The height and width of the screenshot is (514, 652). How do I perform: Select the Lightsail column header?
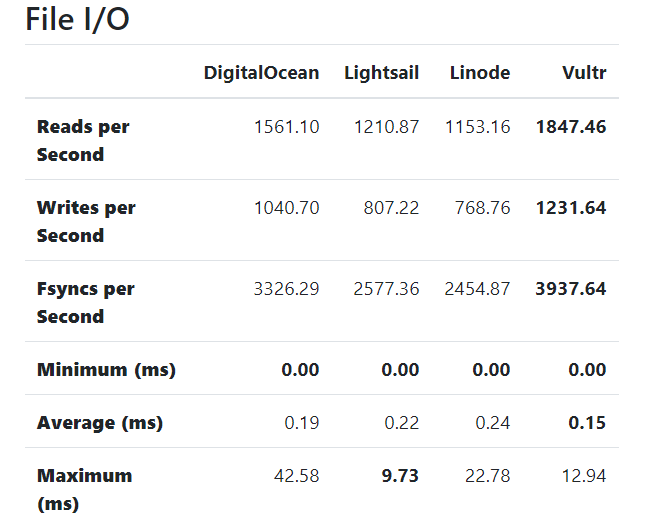[x=381, y=72]
